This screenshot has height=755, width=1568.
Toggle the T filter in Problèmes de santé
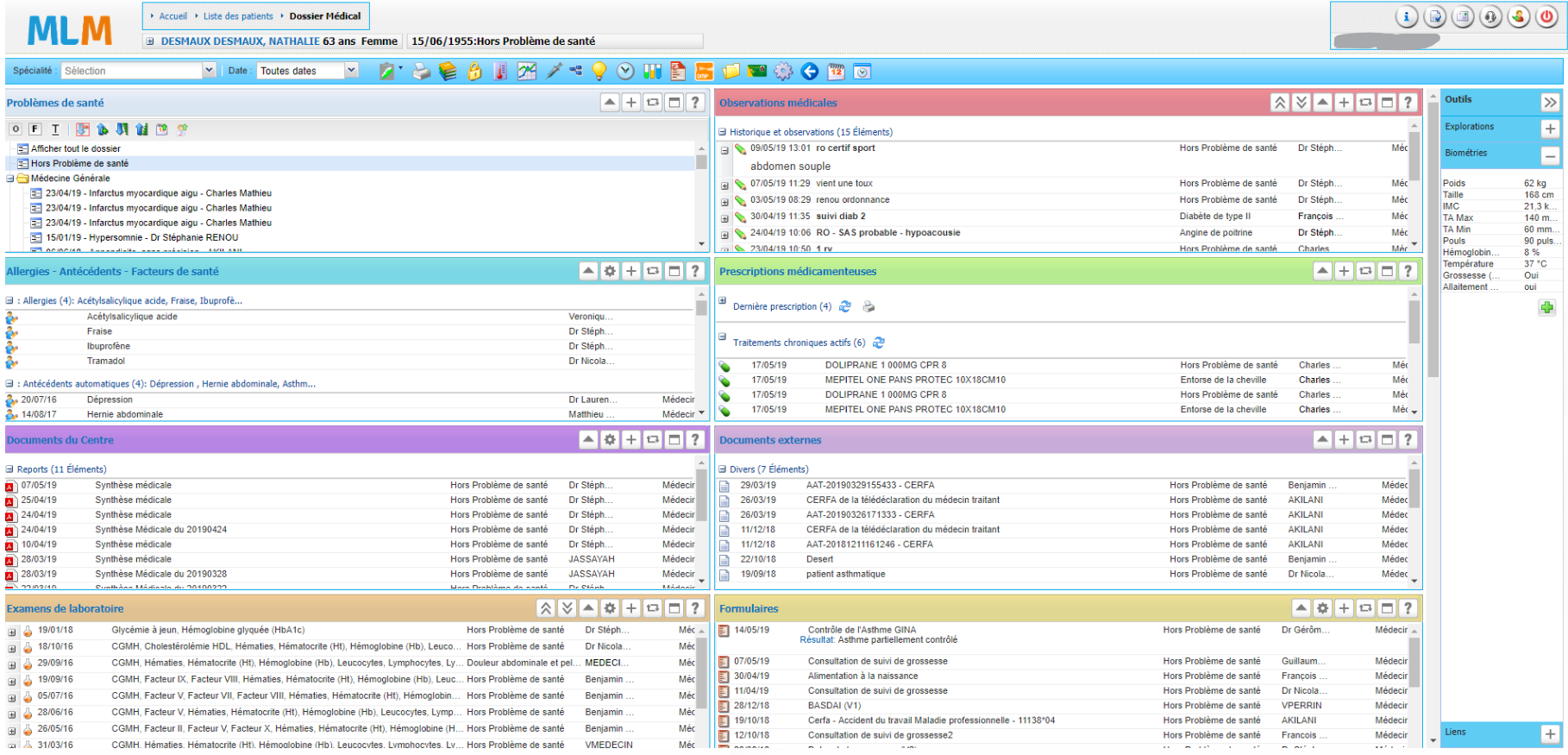pyautogui.click(x=55, y=129)
